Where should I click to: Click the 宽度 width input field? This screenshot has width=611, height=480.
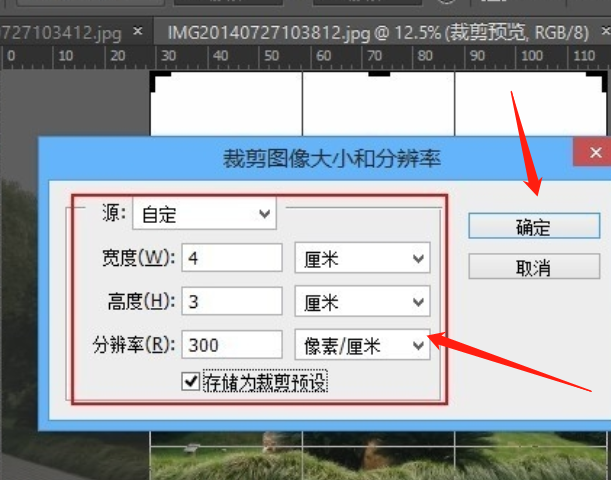(x=232, y=258)
